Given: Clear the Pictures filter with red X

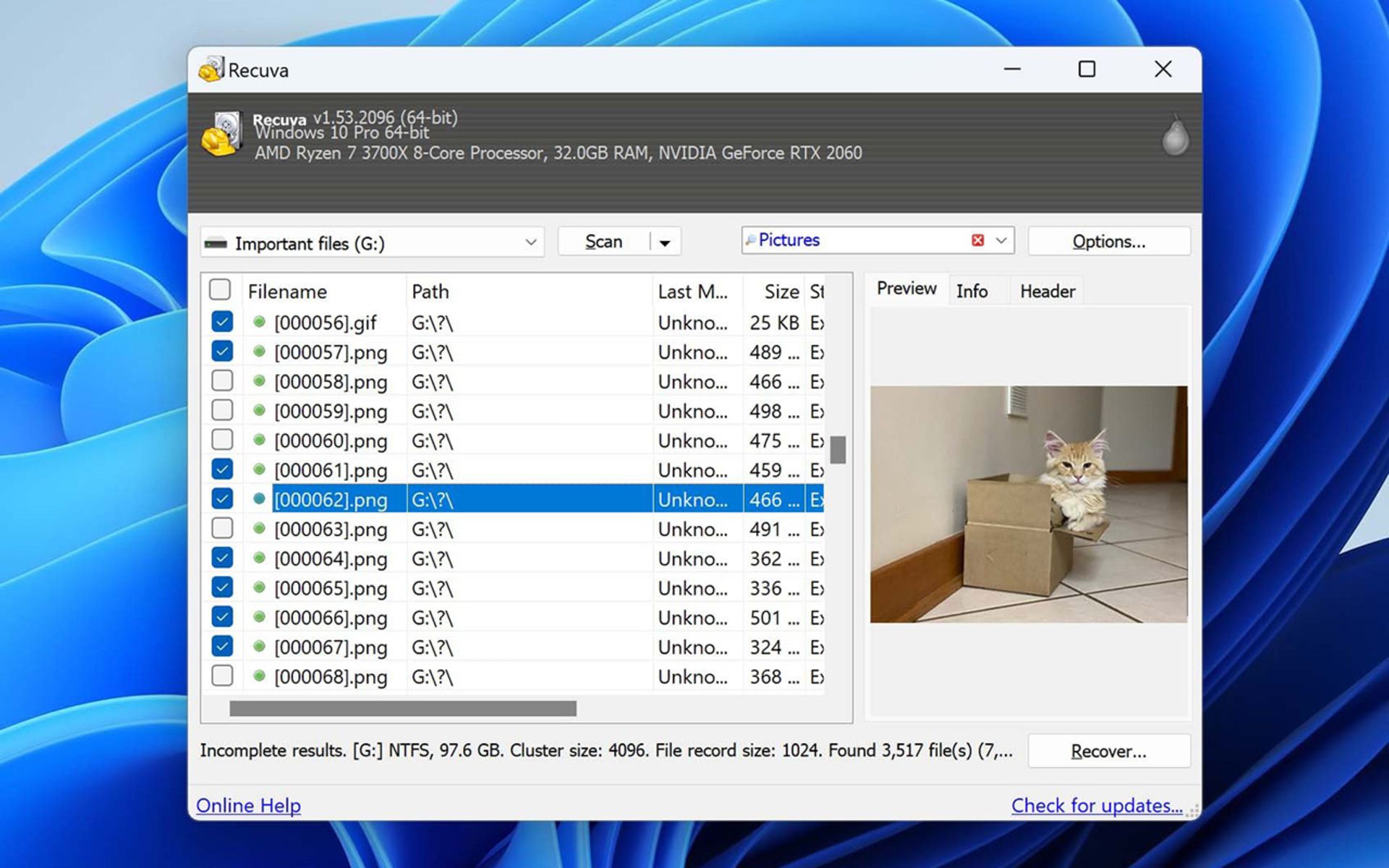Looking at the screenshot, I should click(x=977, y=240).
